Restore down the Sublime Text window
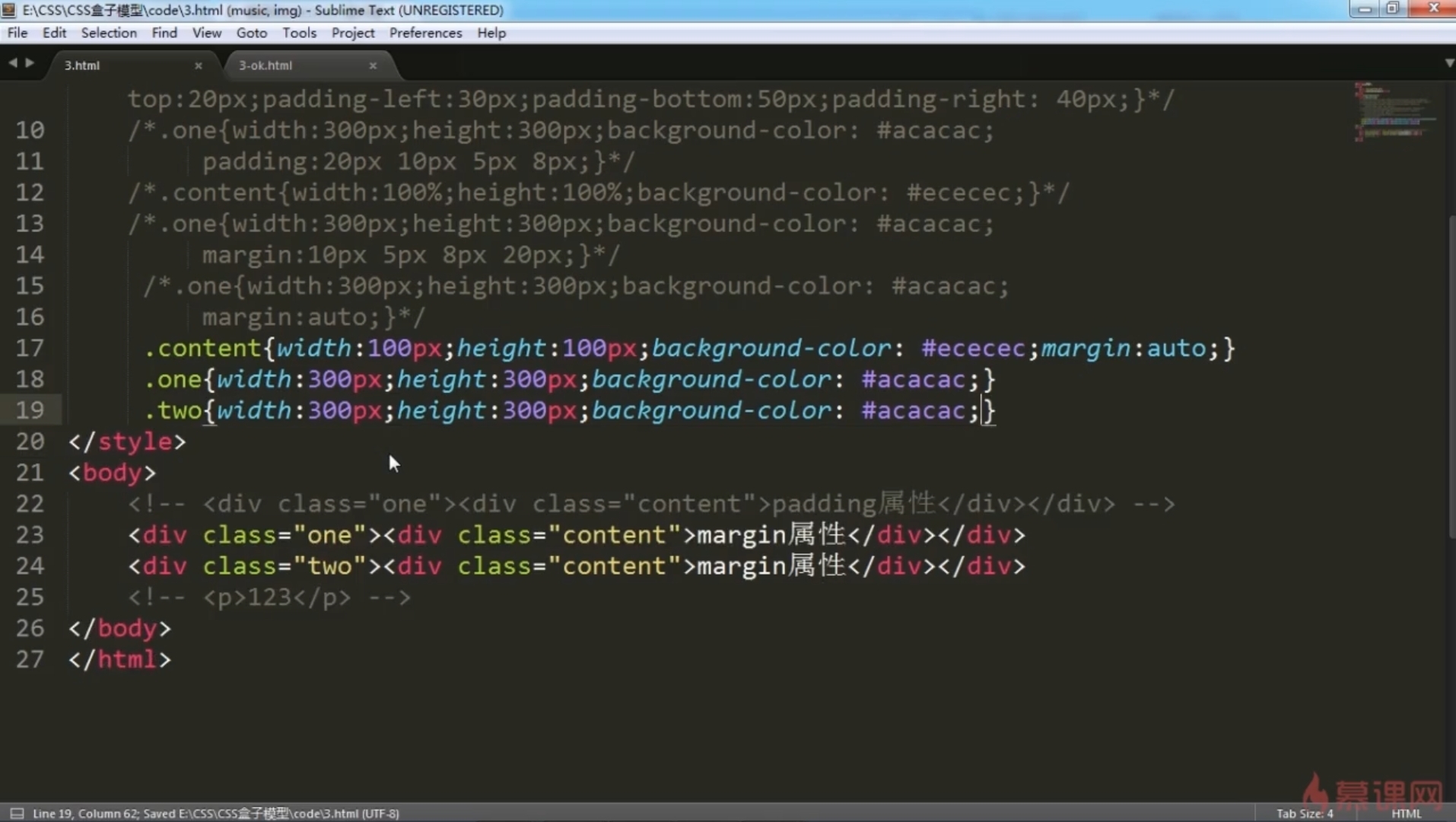This screenshot has height=822, width=1456. pos(1392,8)
